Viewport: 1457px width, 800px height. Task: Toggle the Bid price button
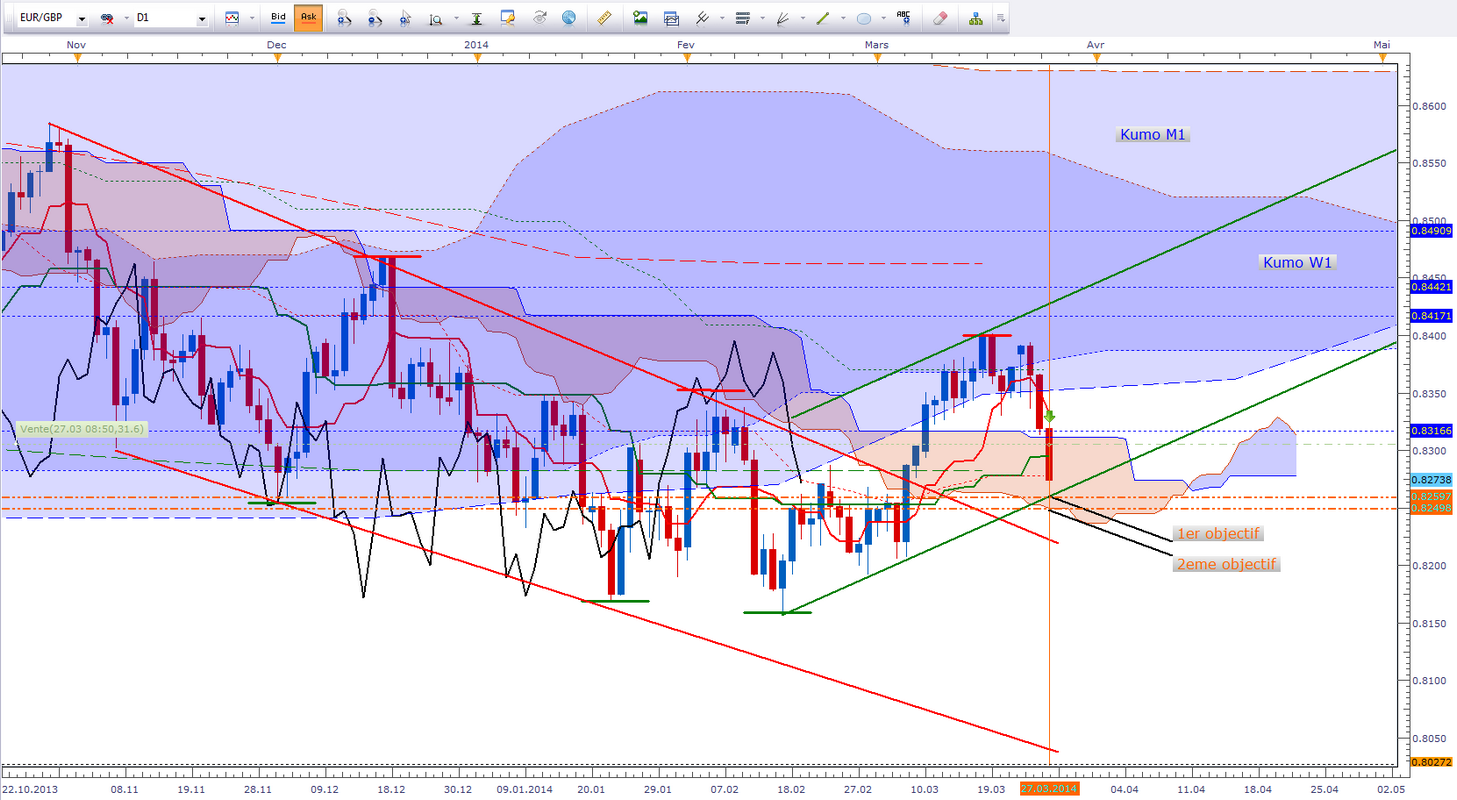tap(279, 18)
